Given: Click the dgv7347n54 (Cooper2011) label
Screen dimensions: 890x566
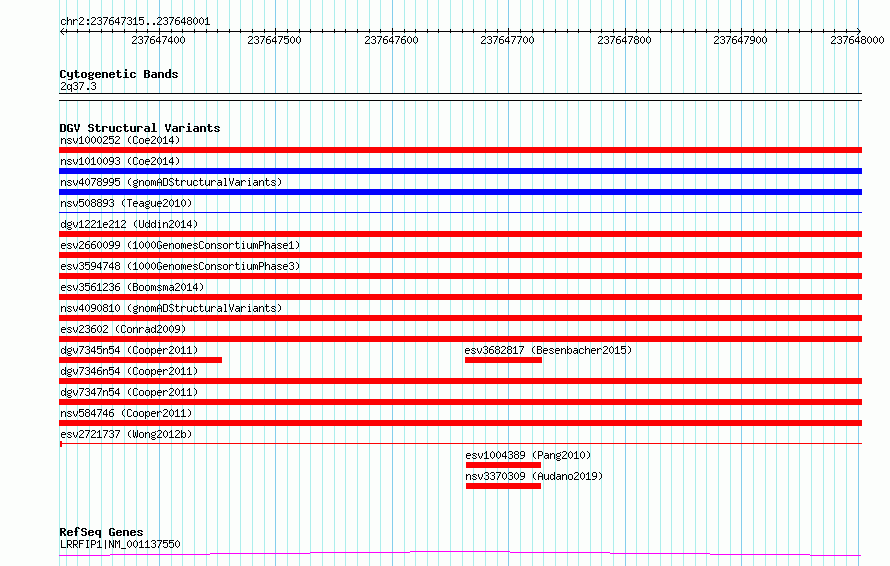Looking at the screenshot, I should [x=129, y=392].
